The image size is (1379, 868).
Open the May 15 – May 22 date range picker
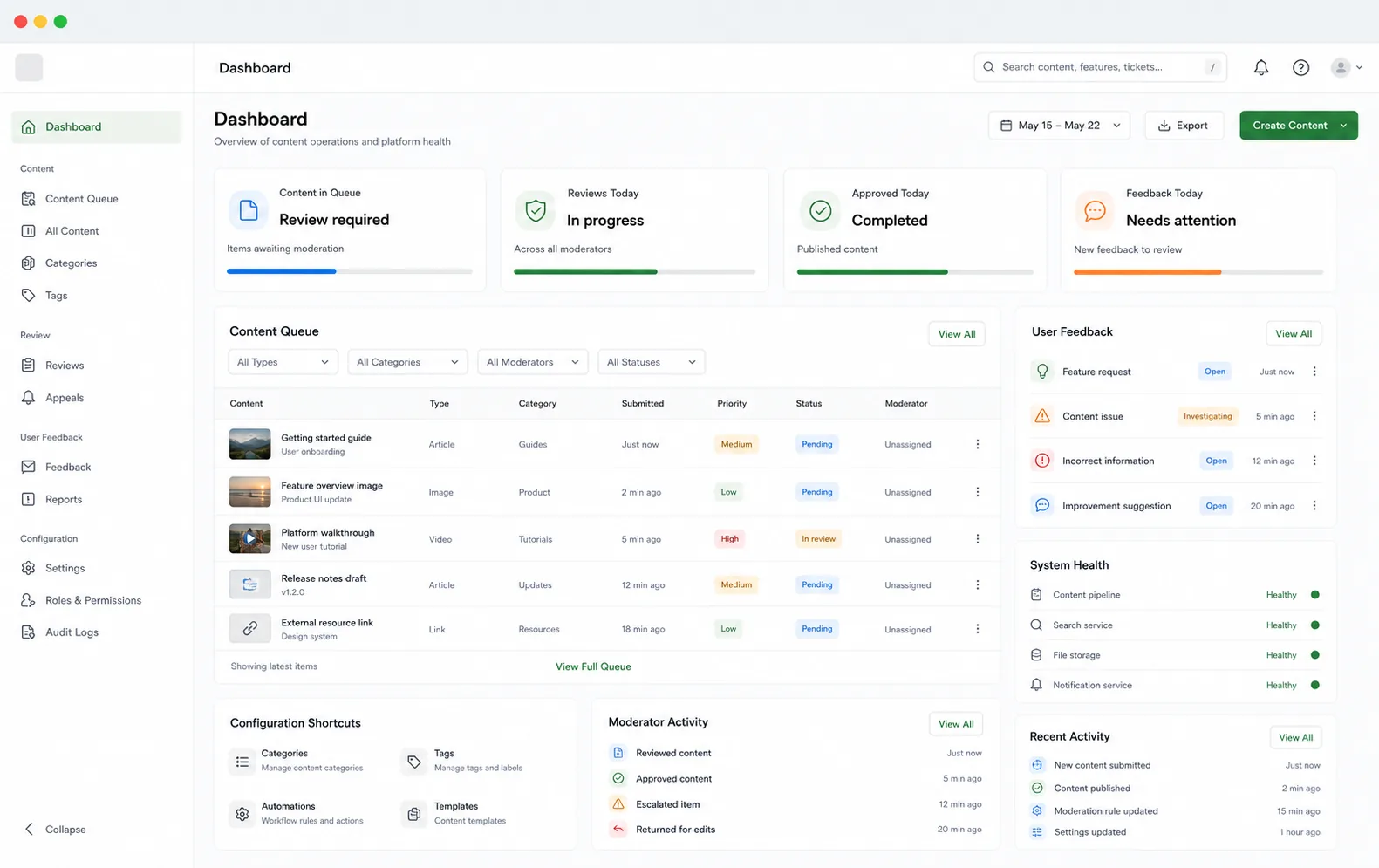[1060, 126]
